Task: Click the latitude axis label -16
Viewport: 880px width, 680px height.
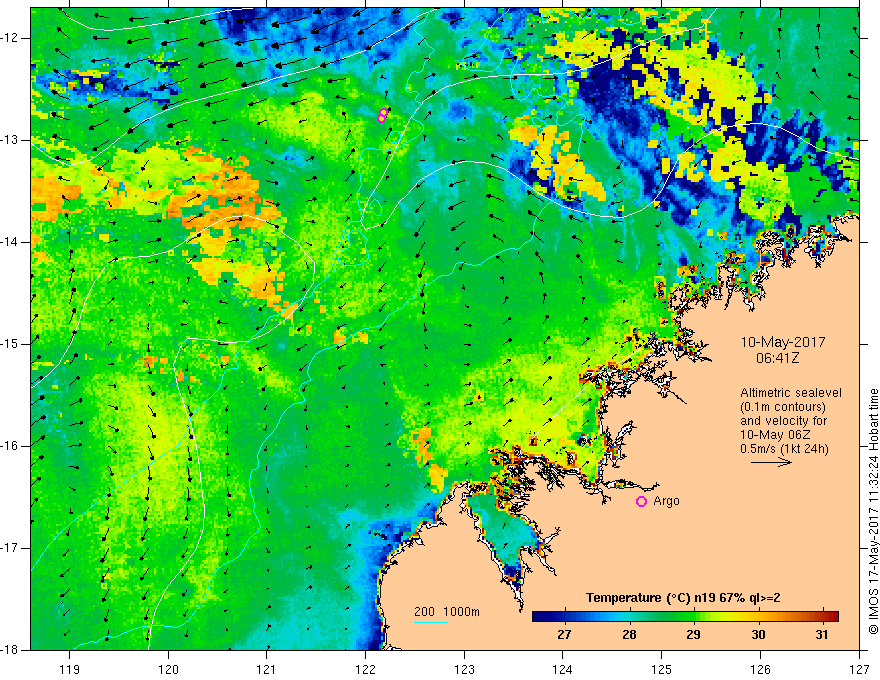Action: [x=11, y=446]
